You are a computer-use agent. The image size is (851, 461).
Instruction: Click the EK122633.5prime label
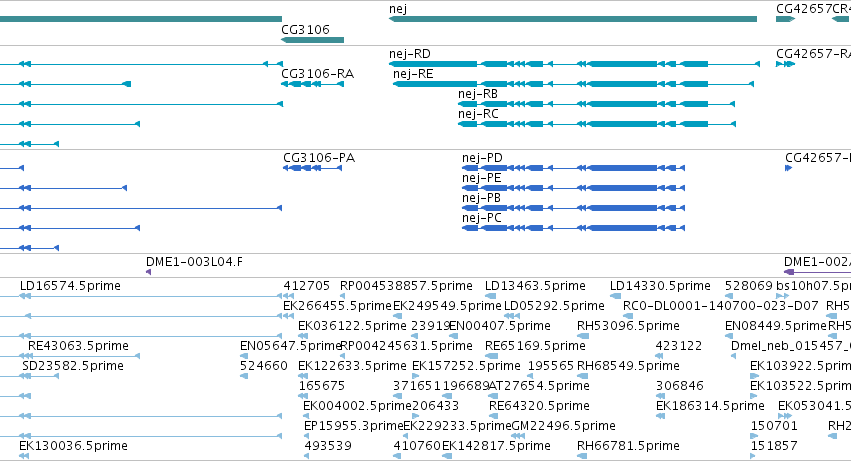tap(352, 366)
